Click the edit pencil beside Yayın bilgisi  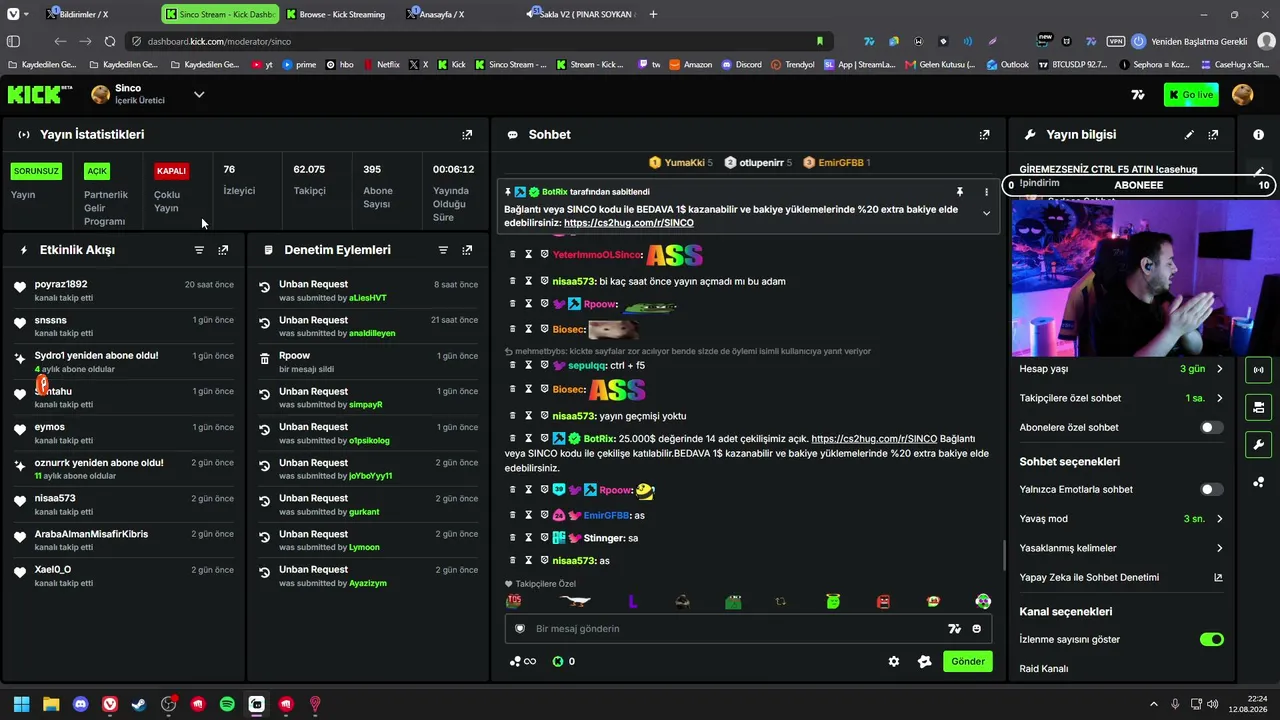1189,135
